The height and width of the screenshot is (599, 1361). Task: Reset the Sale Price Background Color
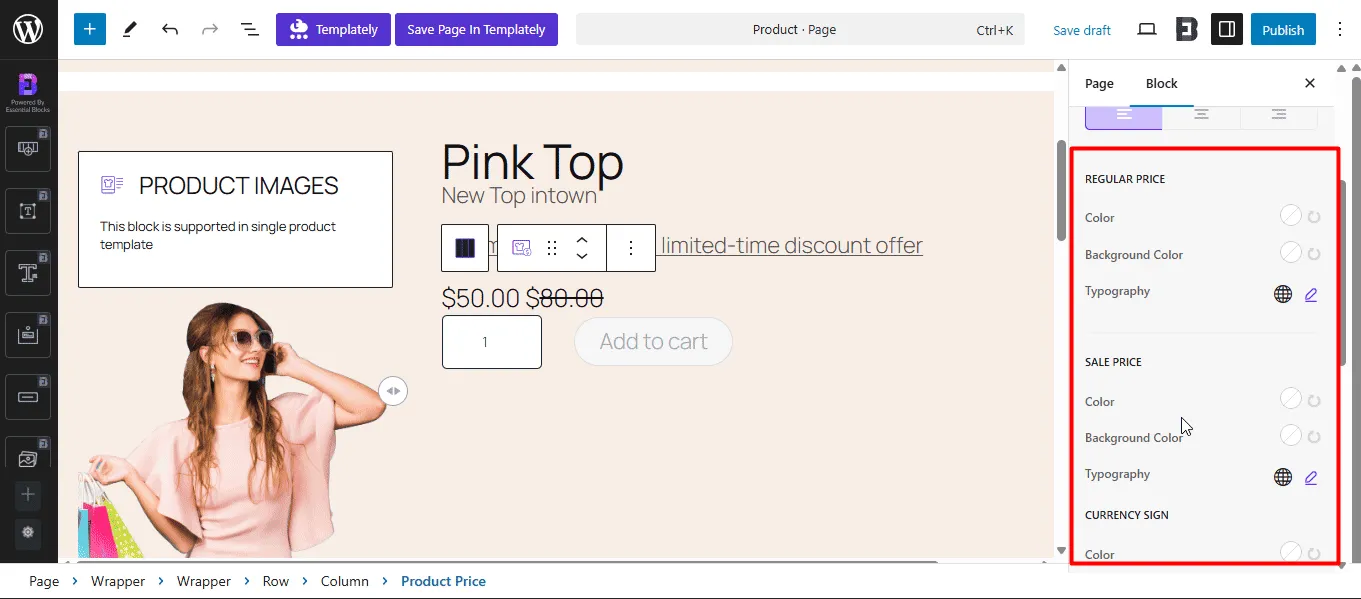pos(1314,437)
